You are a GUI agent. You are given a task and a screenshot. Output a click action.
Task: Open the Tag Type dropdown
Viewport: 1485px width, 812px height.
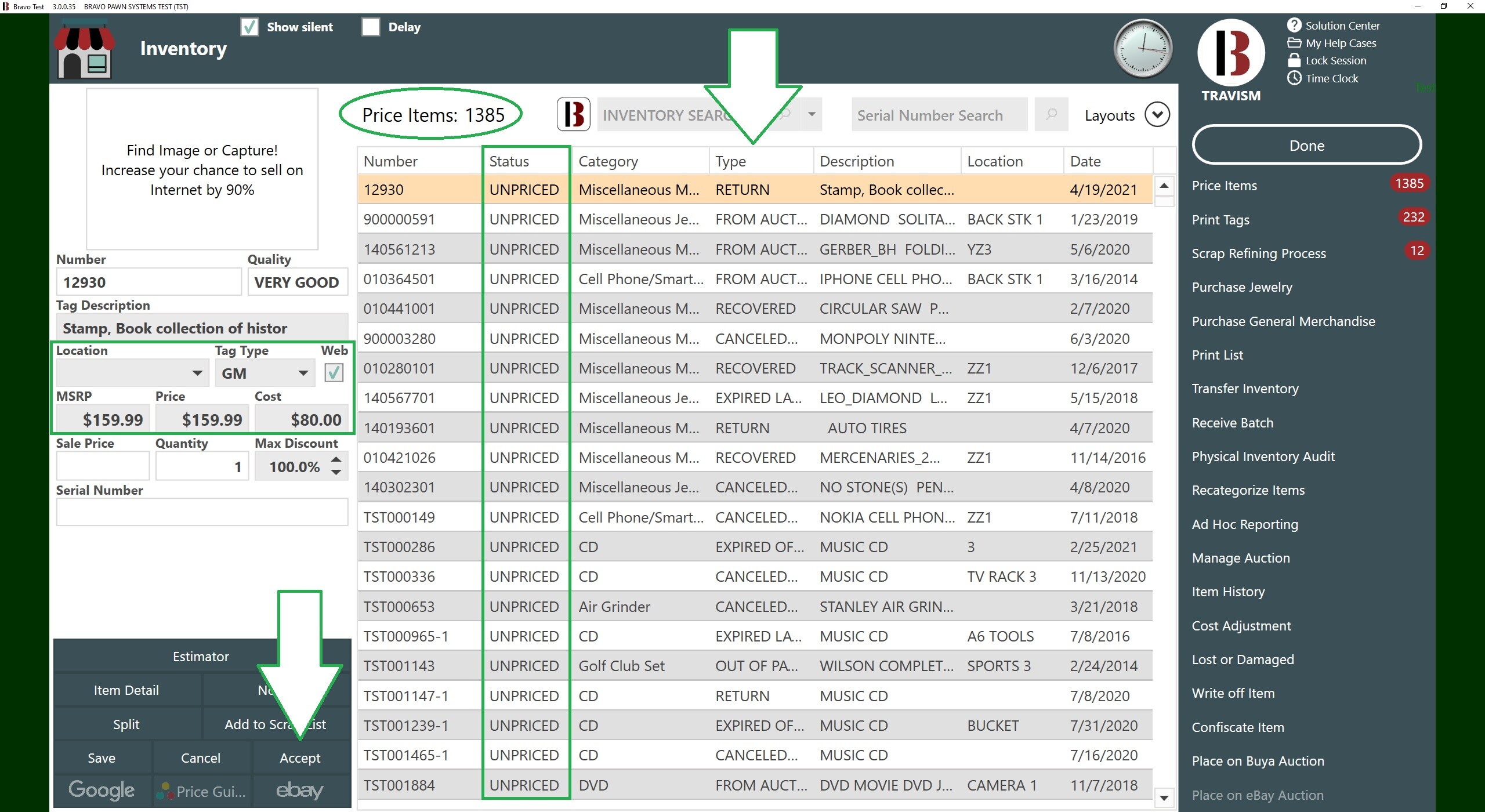[303, 373]
